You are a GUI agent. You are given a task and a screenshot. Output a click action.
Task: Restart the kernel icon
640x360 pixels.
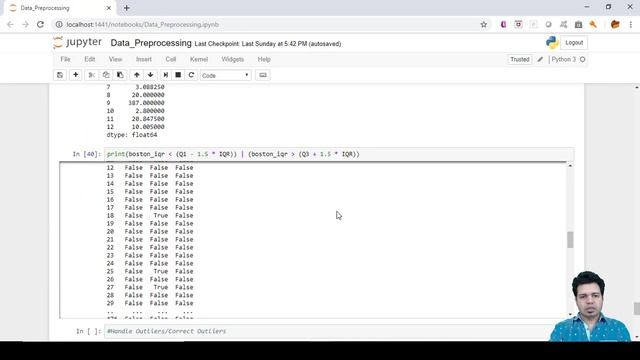coord(191,75)
